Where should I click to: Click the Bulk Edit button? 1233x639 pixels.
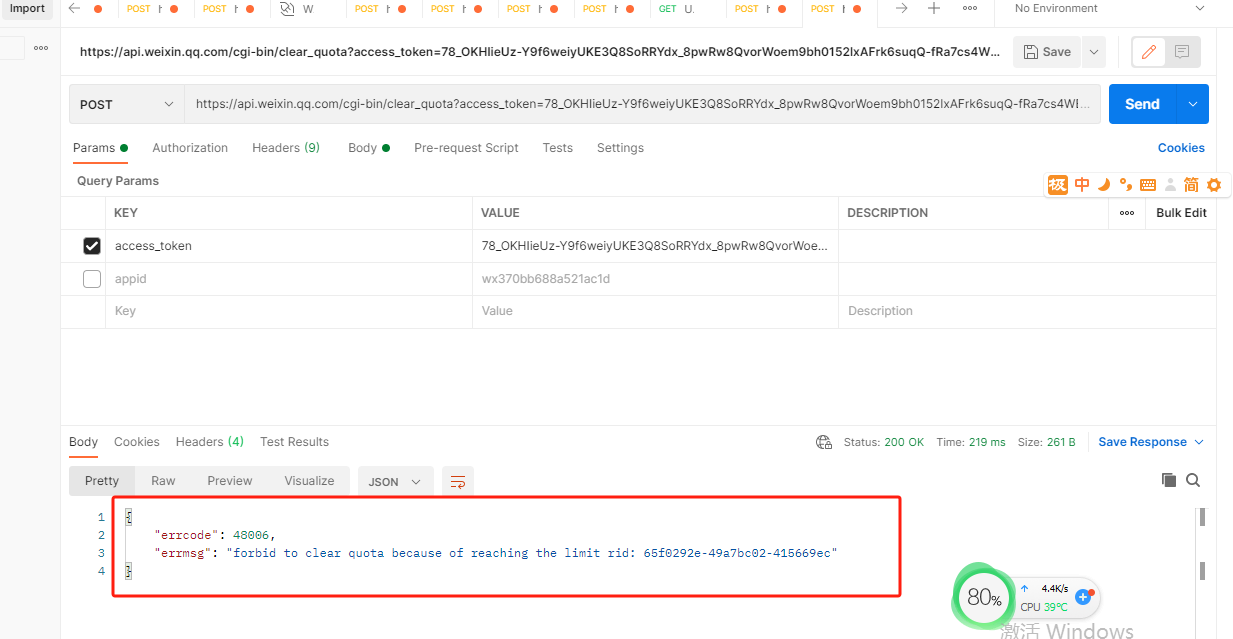coord(1181,213)
